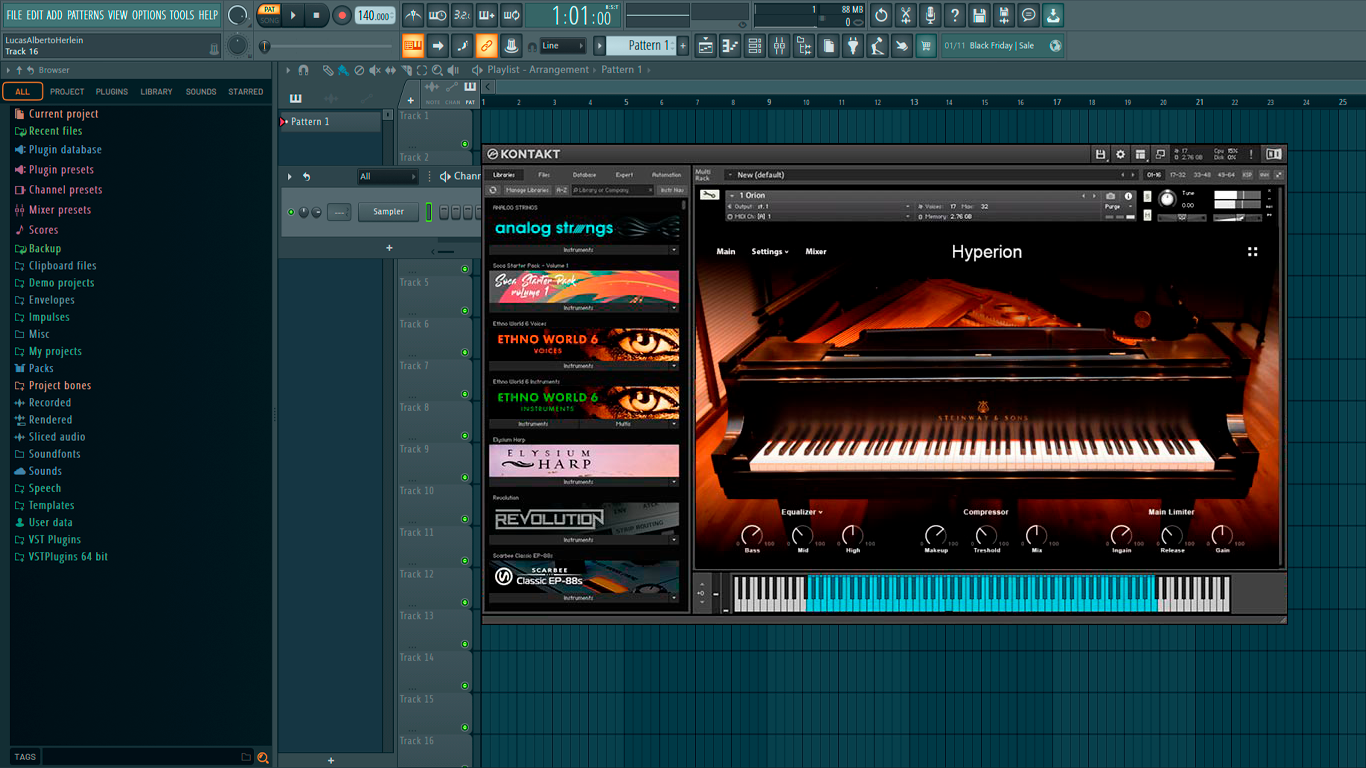Click Hyperion four-dots menu icon
This screenshot has height=768, width=1366.
tap(1252, 252)
